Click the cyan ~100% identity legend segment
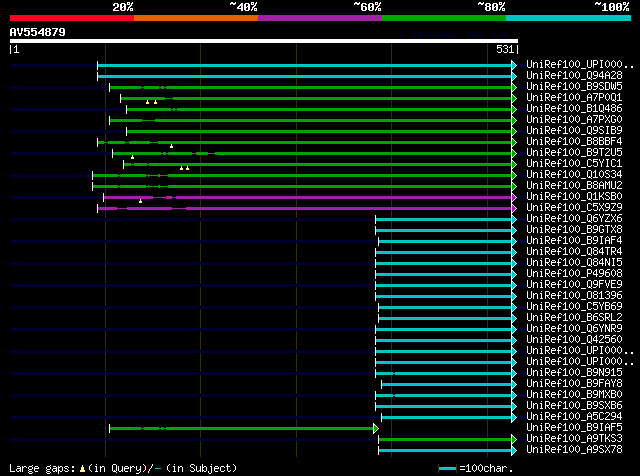This screenshot has height=476, width=640. [x=567, y=18]
